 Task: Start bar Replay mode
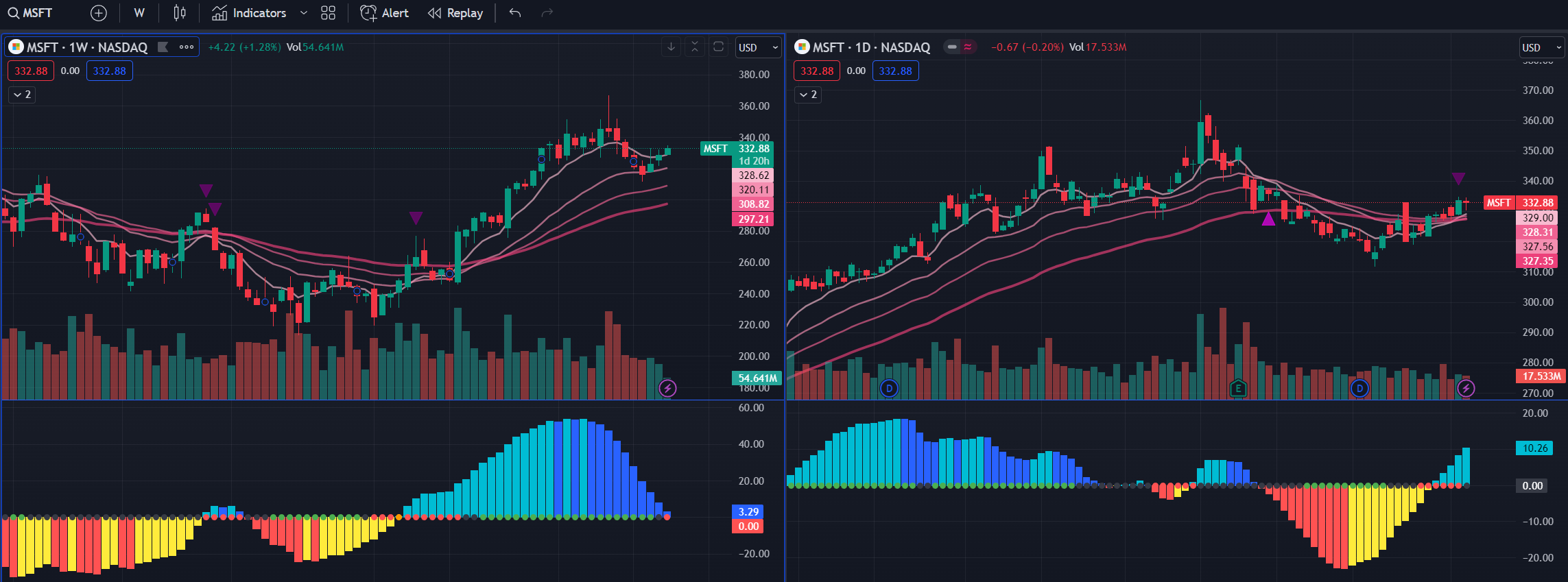(455, 13)
